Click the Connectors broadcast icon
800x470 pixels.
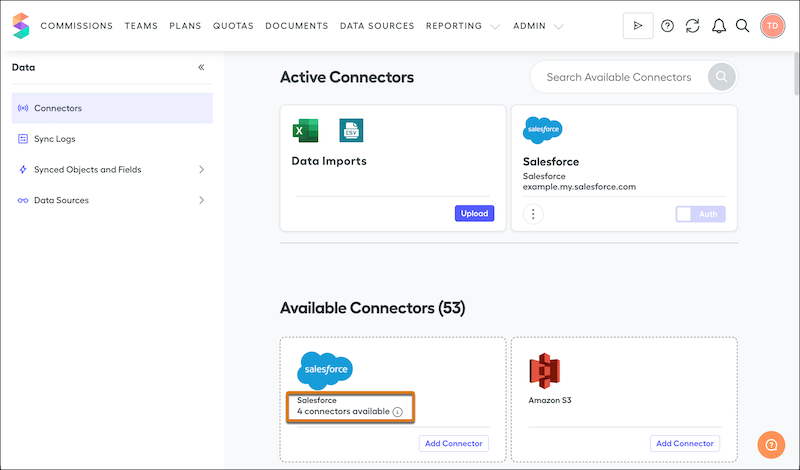click(x=23, y=108)
